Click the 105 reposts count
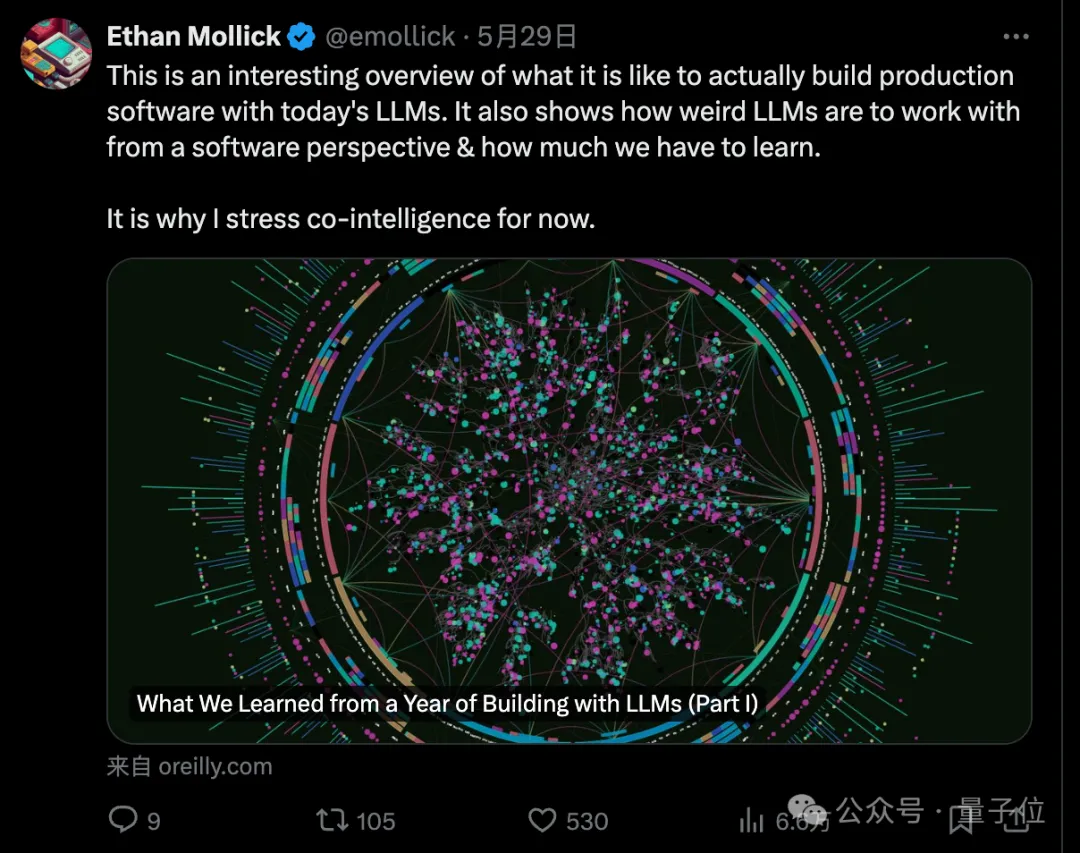1080x853 pixels. pyautogui.click(x=376, y=821)
